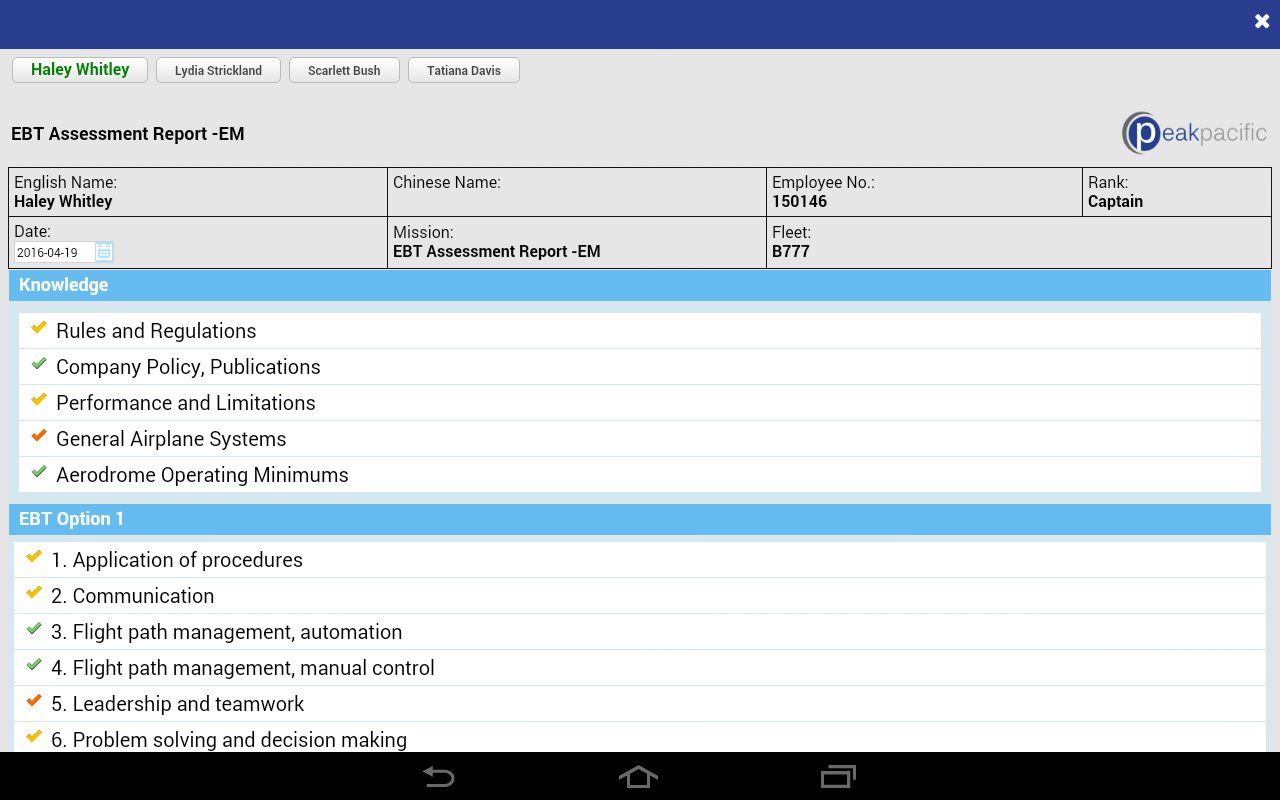This screenshot has height=800, width=1280.
Task: Tap the Android home navigation icon
Action: [x=638, y=776]
